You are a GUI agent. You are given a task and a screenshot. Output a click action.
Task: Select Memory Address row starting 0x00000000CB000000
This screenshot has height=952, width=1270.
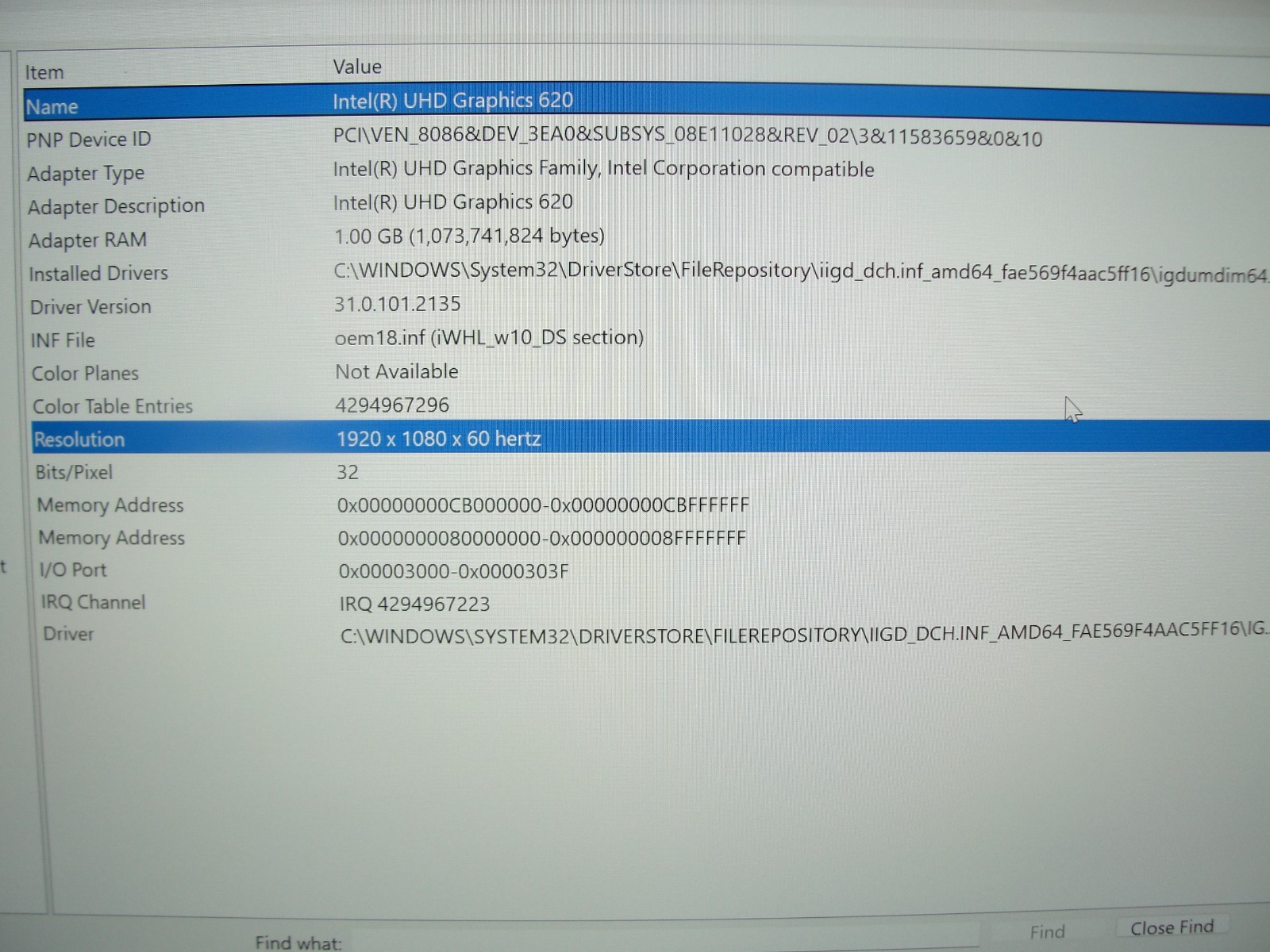coord(652,505)
